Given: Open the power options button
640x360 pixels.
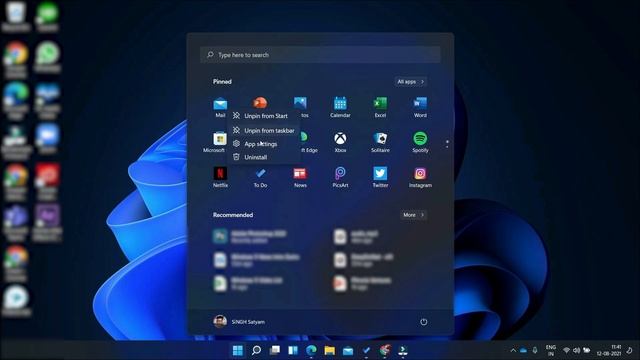Looking at the screenshot, I should tap(424, 322).
